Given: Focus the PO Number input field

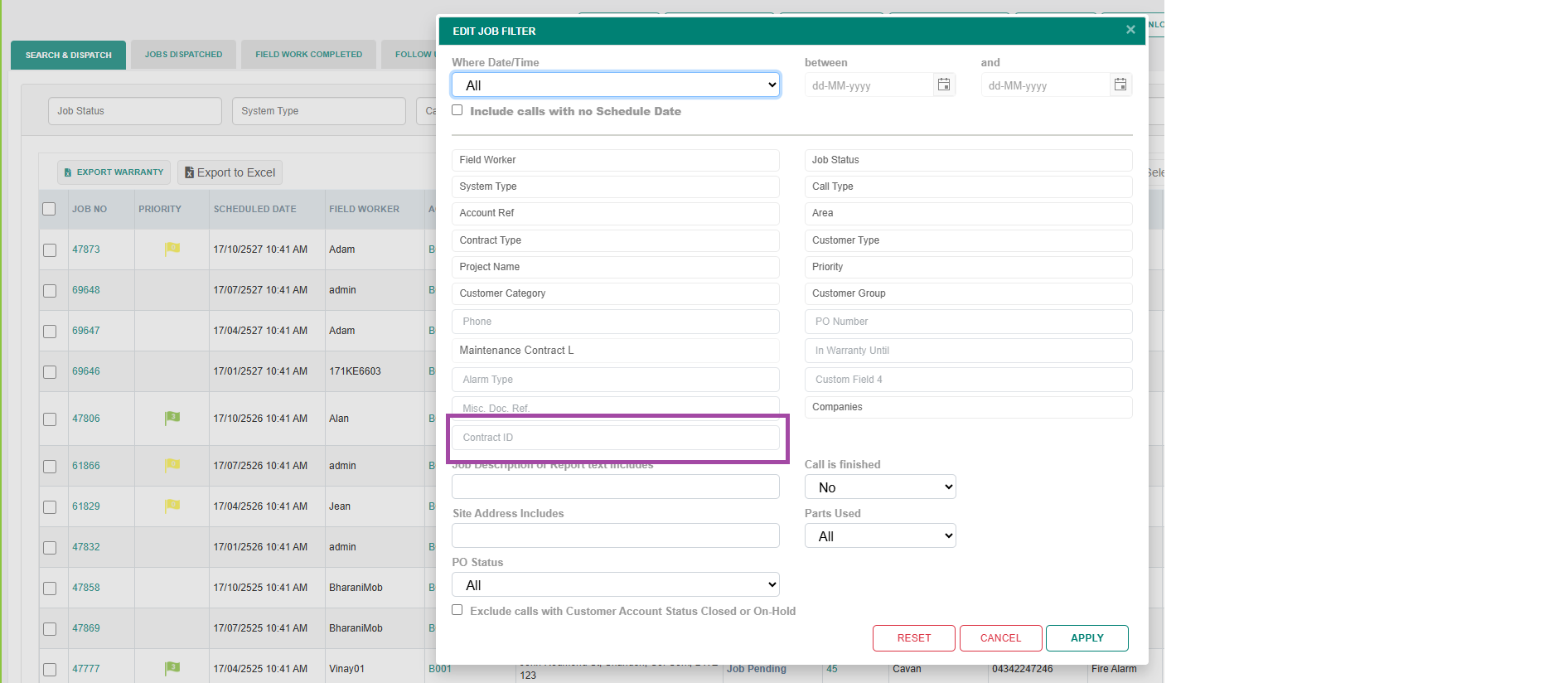Looking at the screenshot, I should pos(968,322).
